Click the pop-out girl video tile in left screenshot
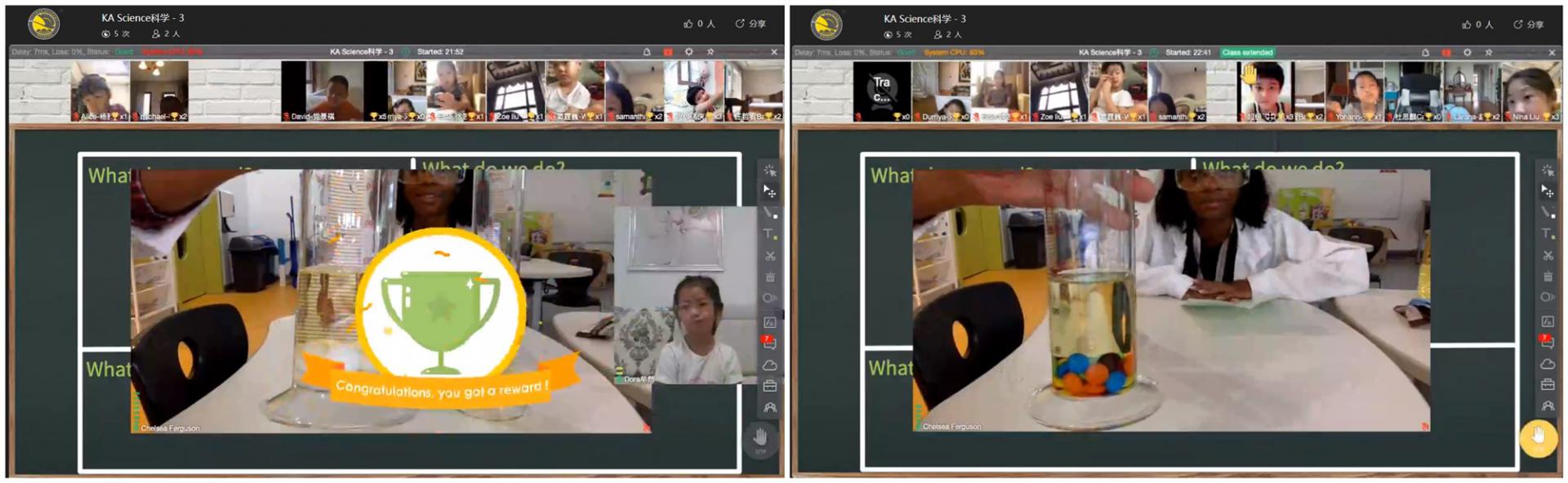 (x=684, y=295)
